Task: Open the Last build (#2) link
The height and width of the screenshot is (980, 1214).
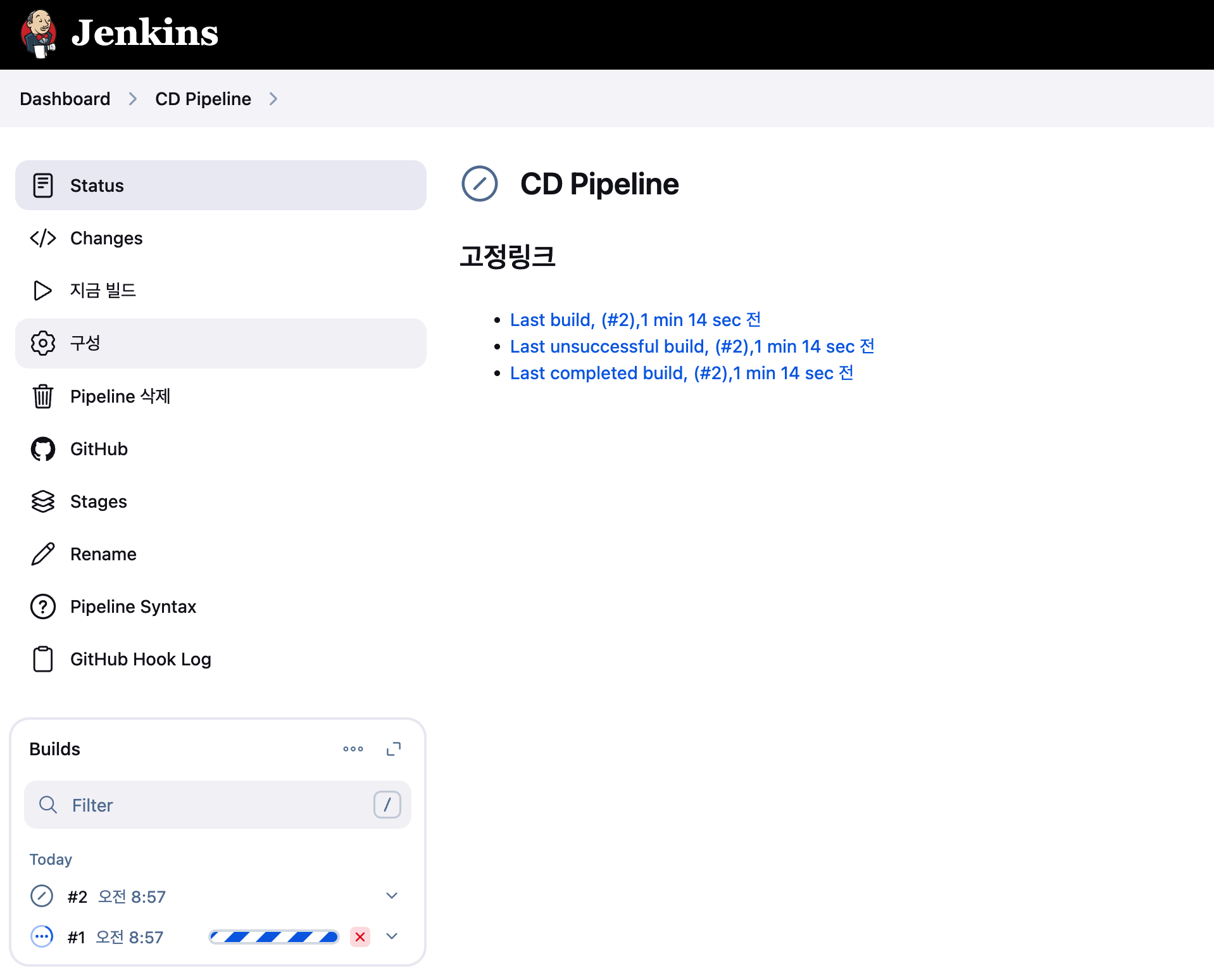Action: [x=635, y=320]
